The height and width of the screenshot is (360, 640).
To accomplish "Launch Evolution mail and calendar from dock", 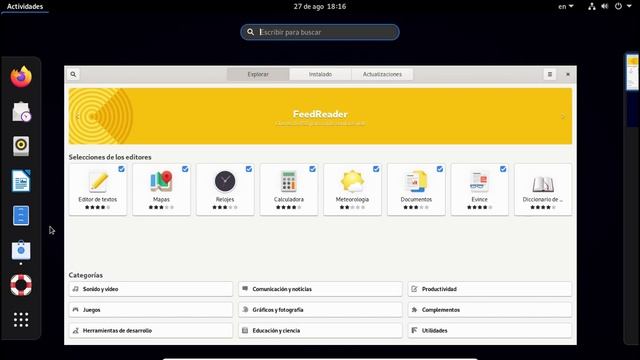I will [21, 111].
